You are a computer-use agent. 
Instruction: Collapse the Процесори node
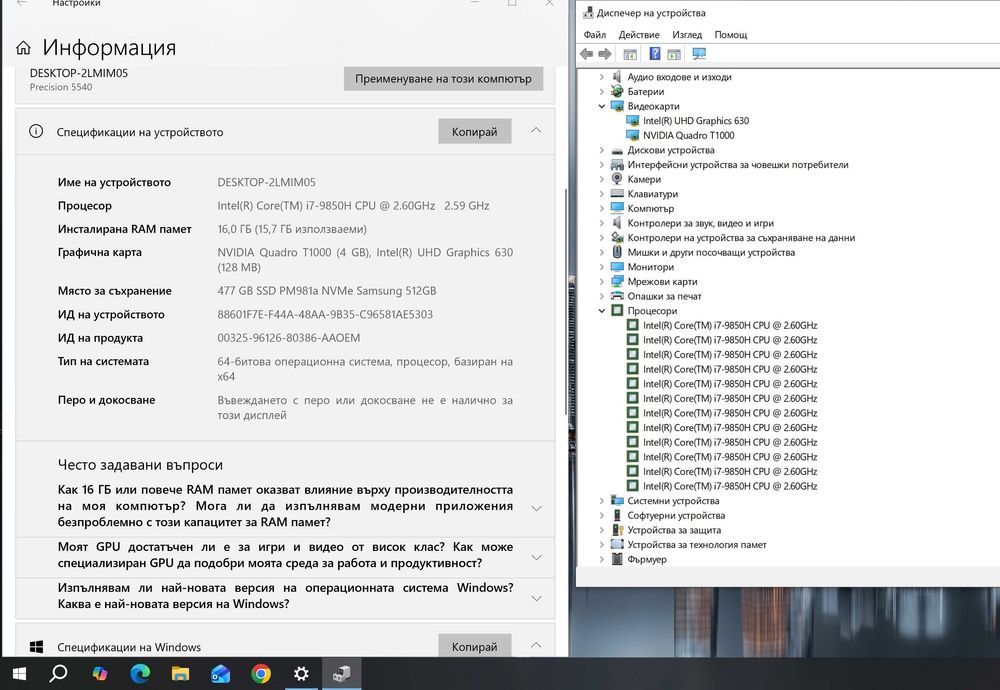coord(601,311)
